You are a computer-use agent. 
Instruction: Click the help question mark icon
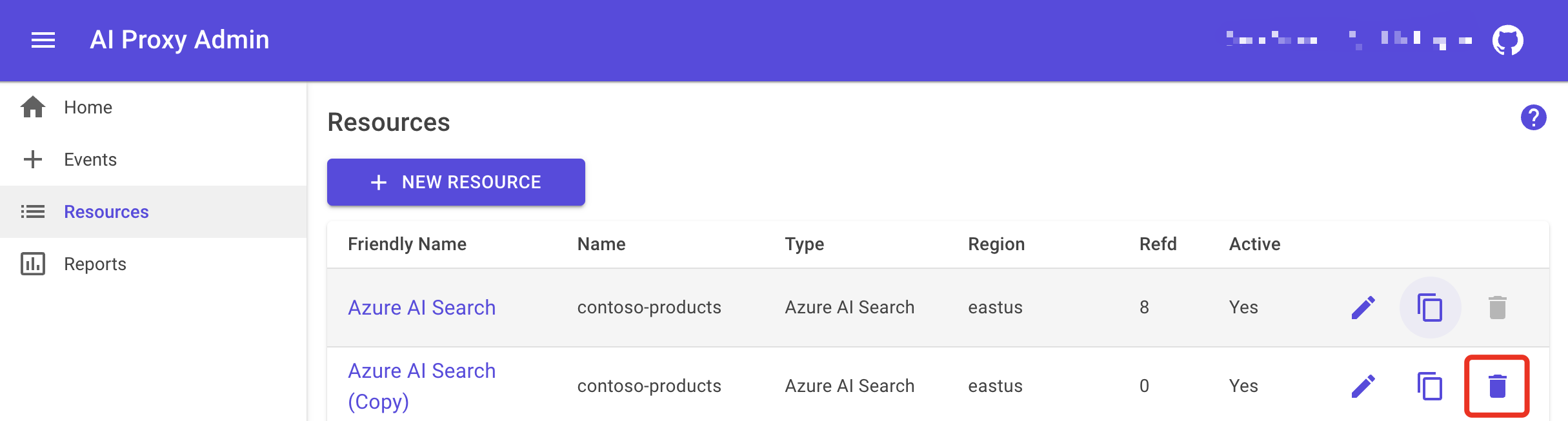1533,117
